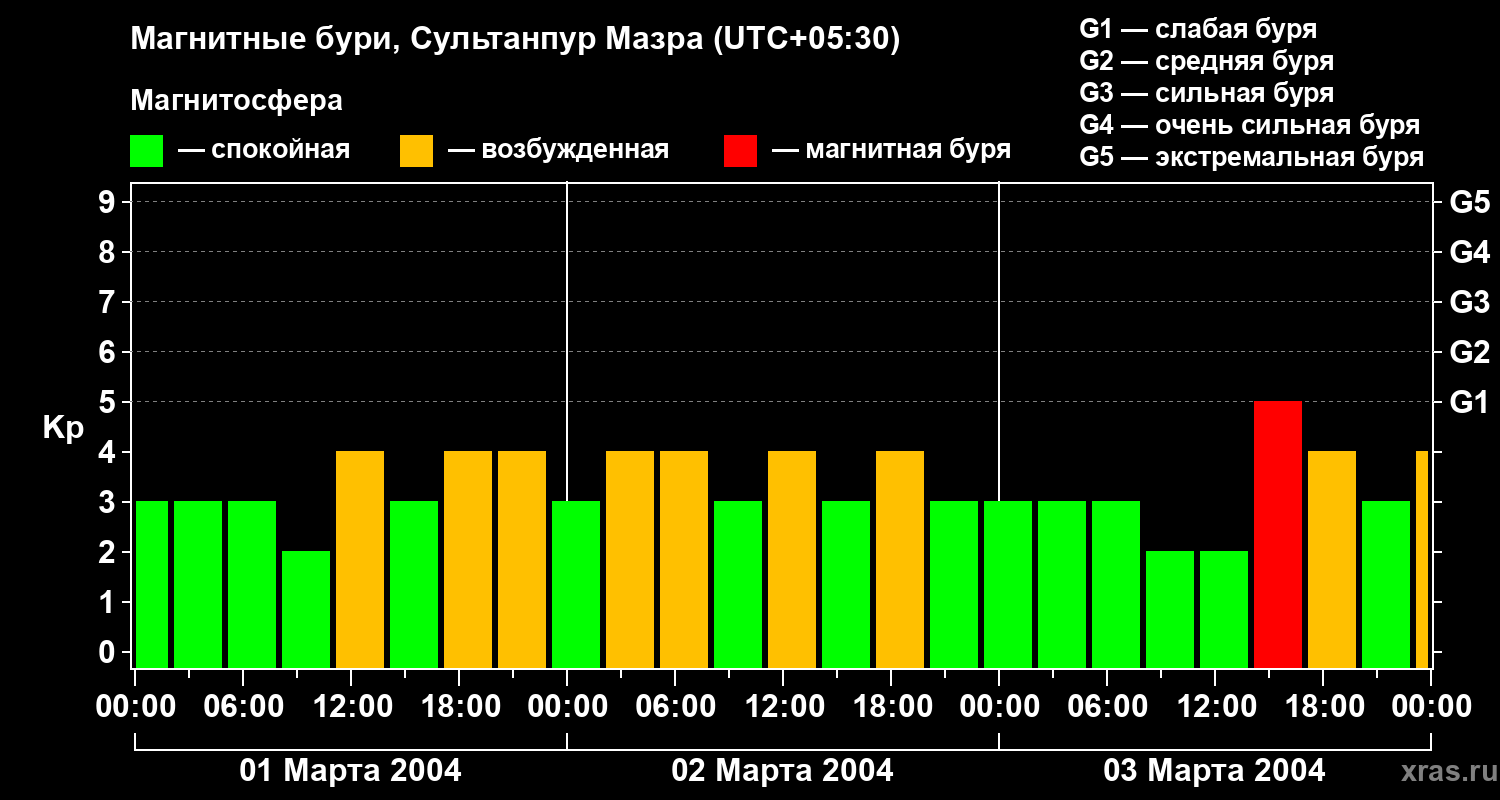Pick the orange bar at 12:00 on 02 Марта
The height and width of the screenshot is (800, 1500).
[792, 559]
